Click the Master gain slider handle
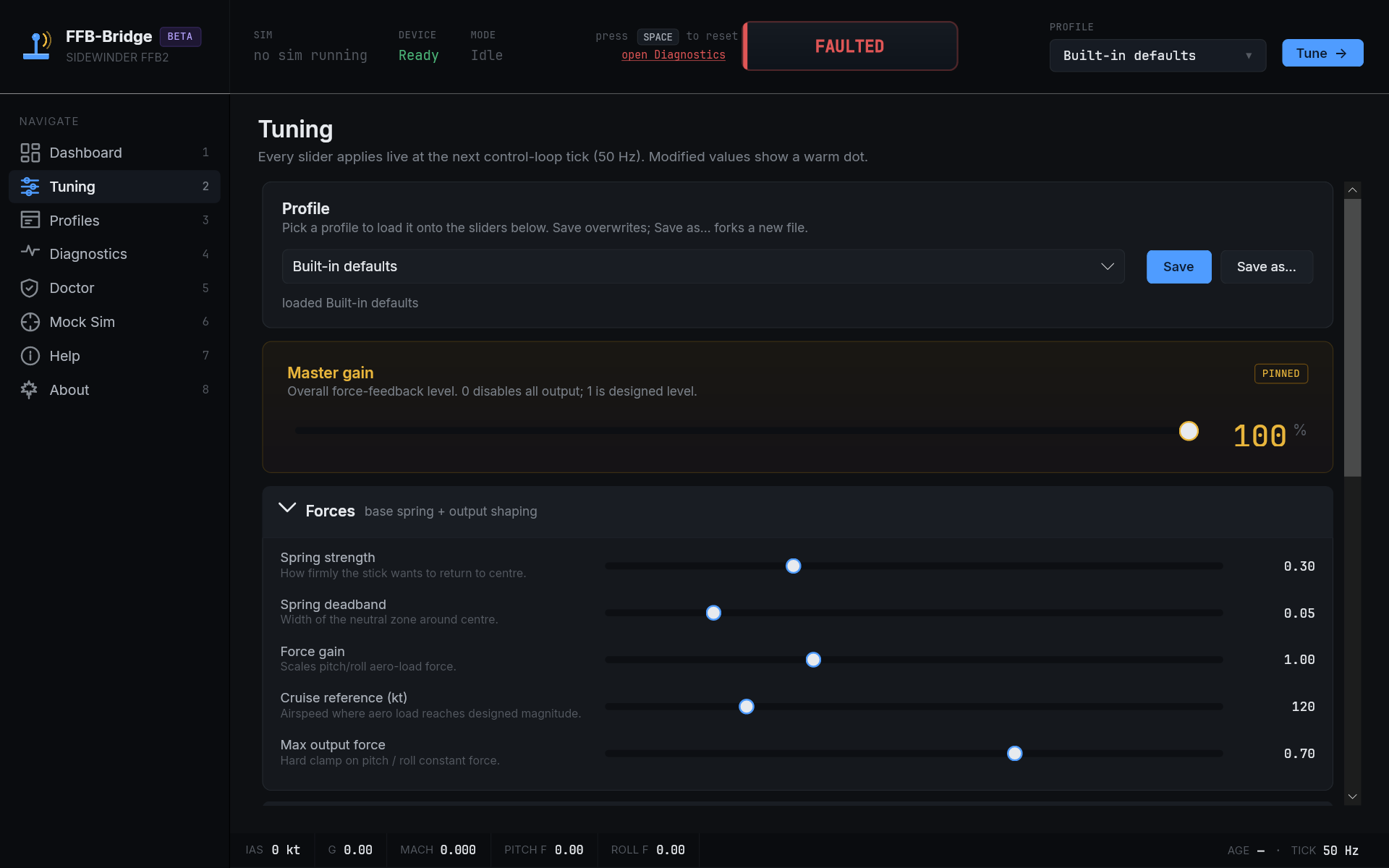 tap(1188, 431)
